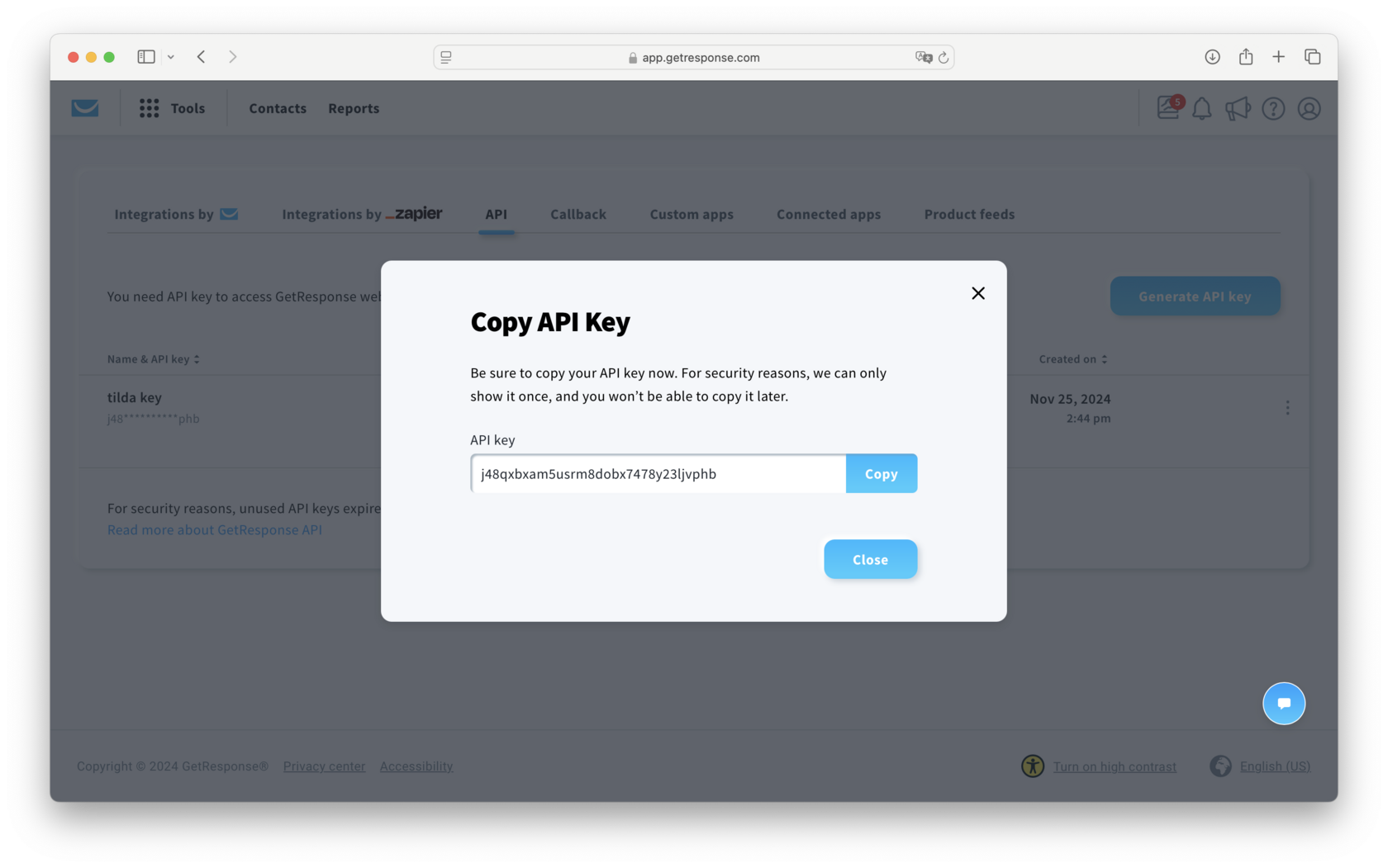1388x868 pixels.
Task: Open the Read more about GetResponse API link
Action: click(214, 529)
